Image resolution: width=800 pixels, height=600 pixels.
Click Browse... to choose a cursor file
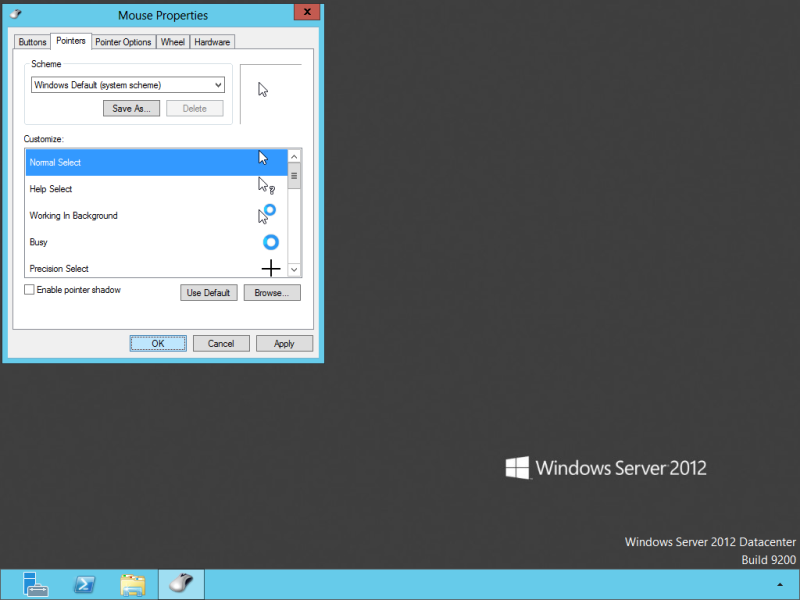point(272,292)
